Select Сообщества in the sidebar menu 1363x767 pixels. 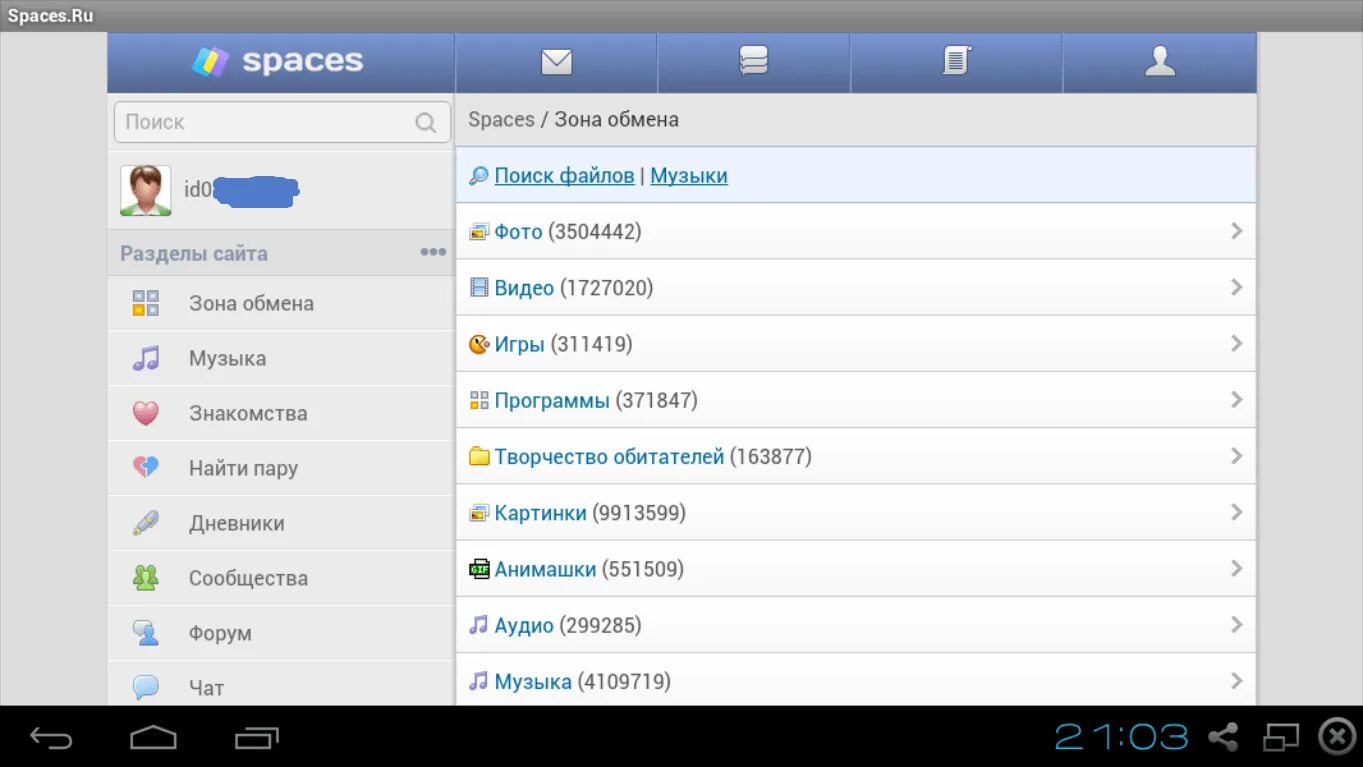point(281,578)
